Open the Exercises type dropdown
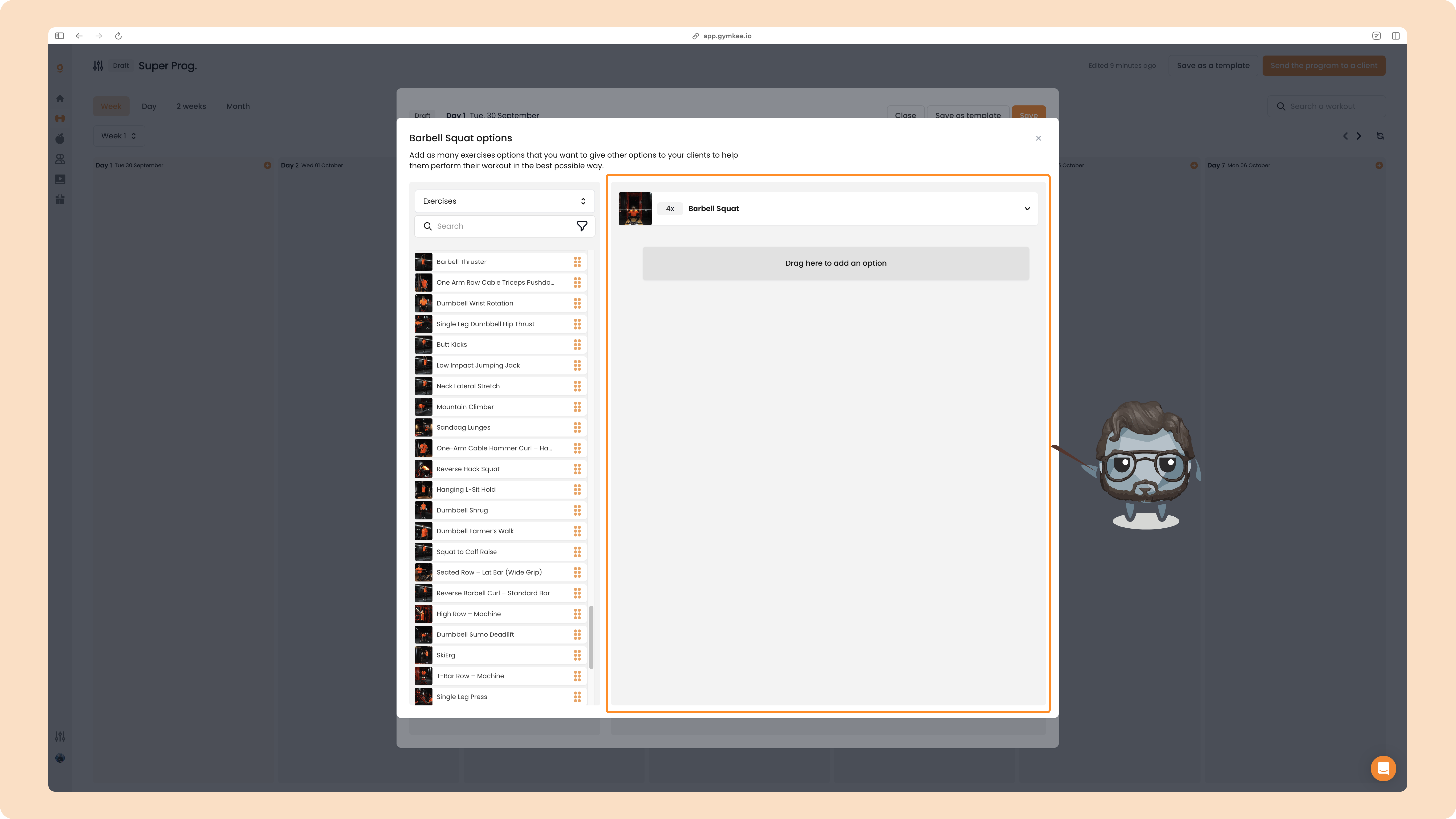 click(504, 201)
